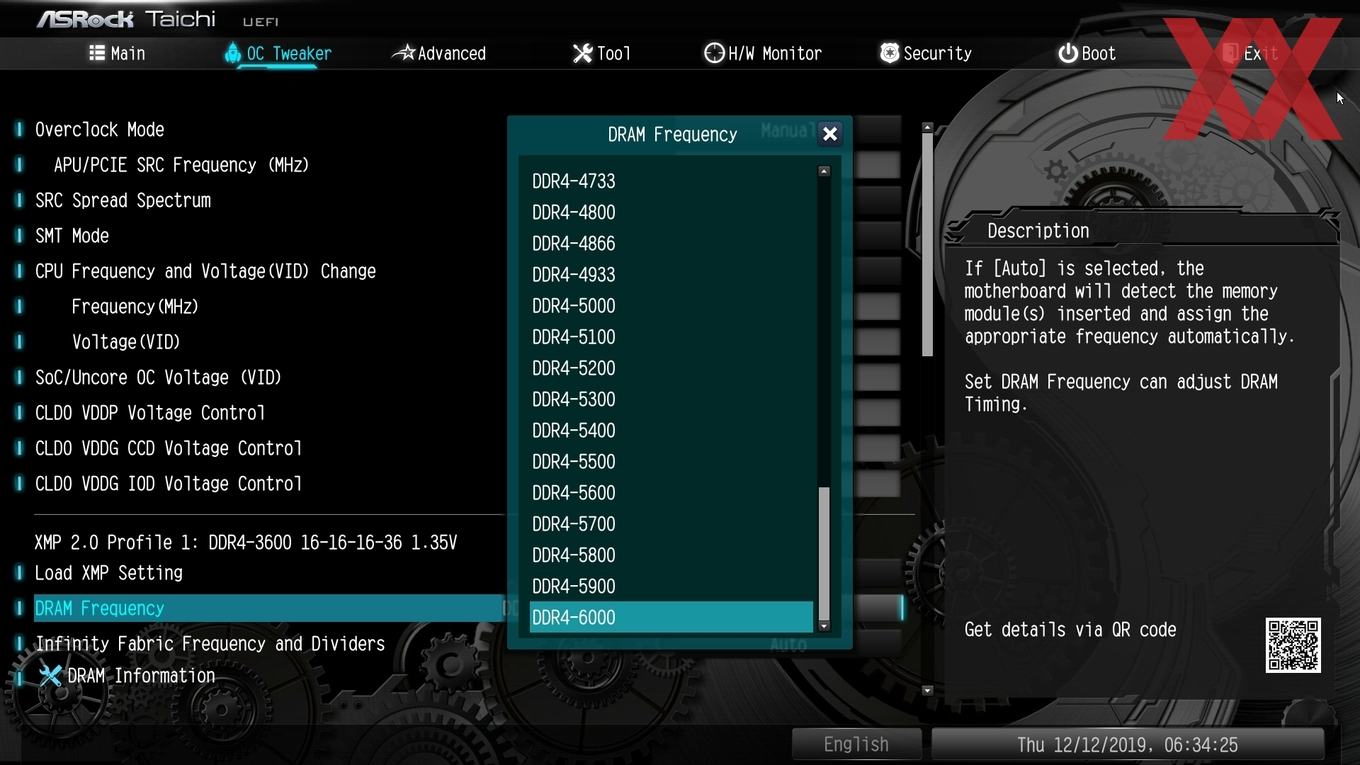Click the Main tab list icon
Viewport: 1360px width, 765px height.
point(97,53)
